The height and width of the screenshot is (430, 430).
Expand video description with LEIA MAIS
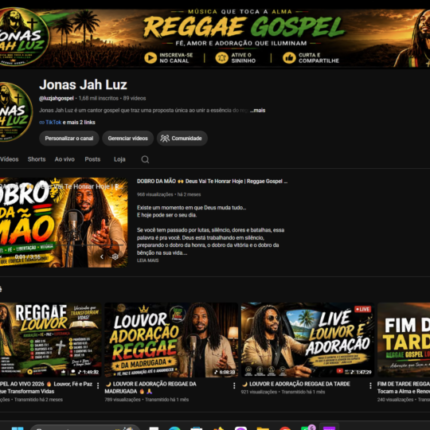(148, 260)
